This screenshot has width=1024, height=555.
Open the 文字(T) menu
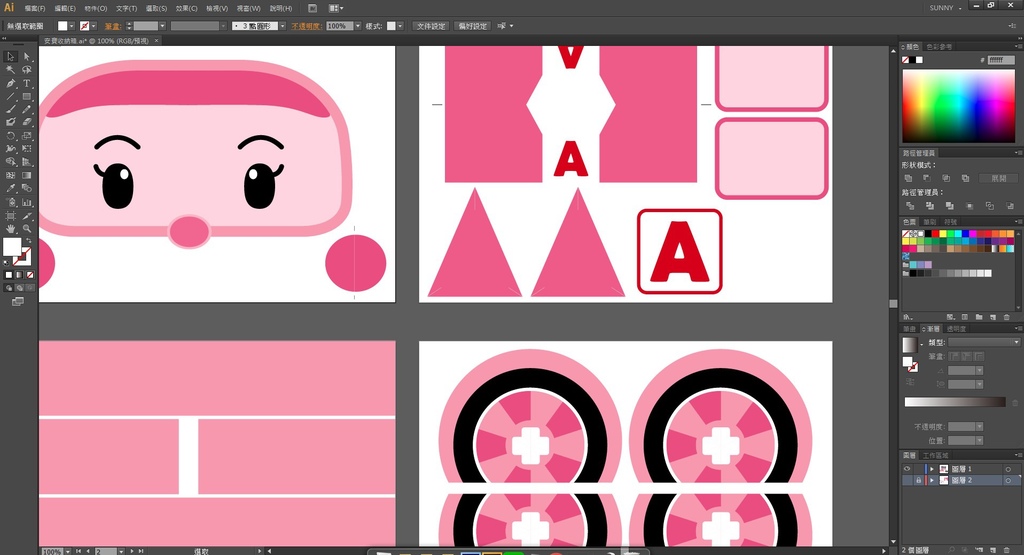tap(126, 8)
